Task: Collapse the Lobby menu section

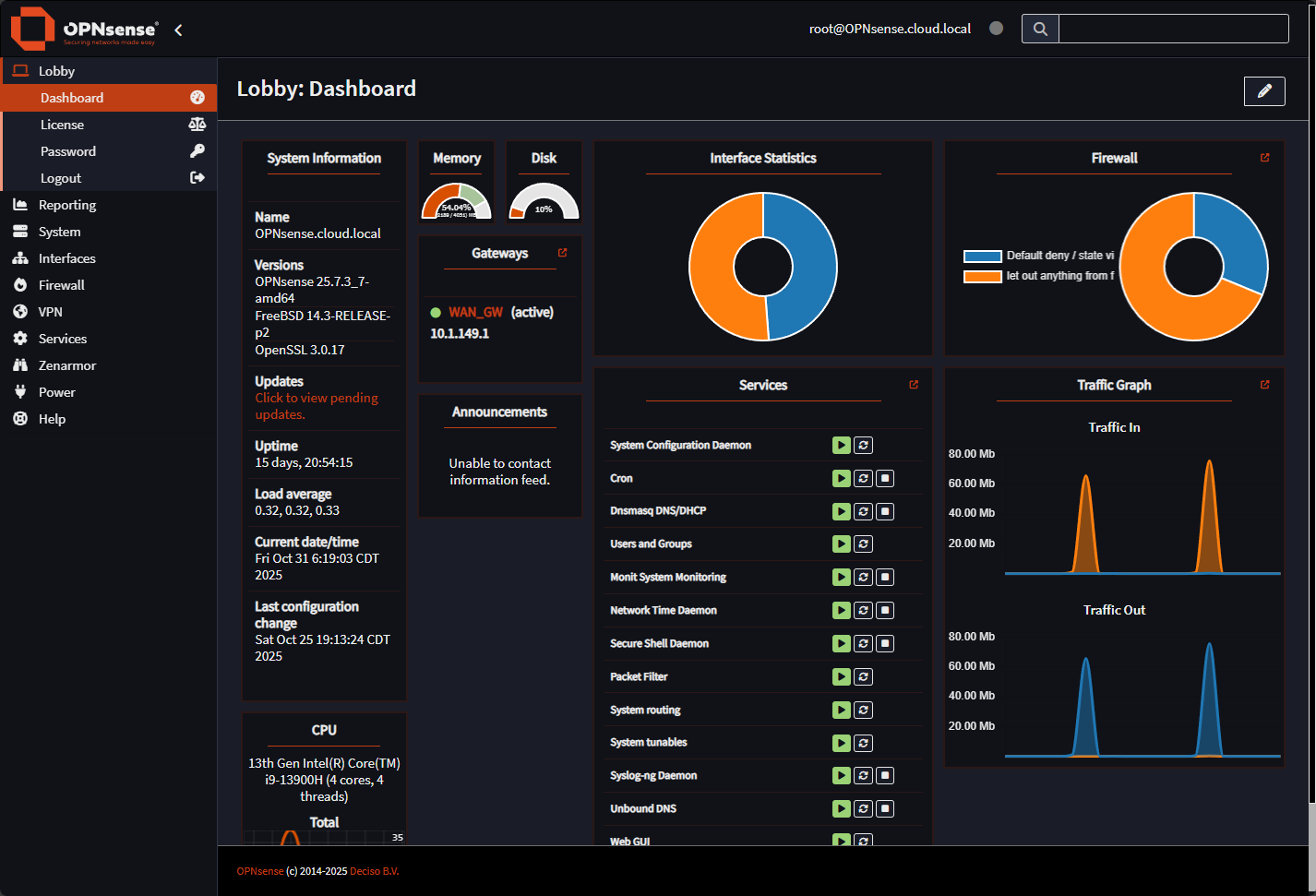Action: tap(109, 71)
